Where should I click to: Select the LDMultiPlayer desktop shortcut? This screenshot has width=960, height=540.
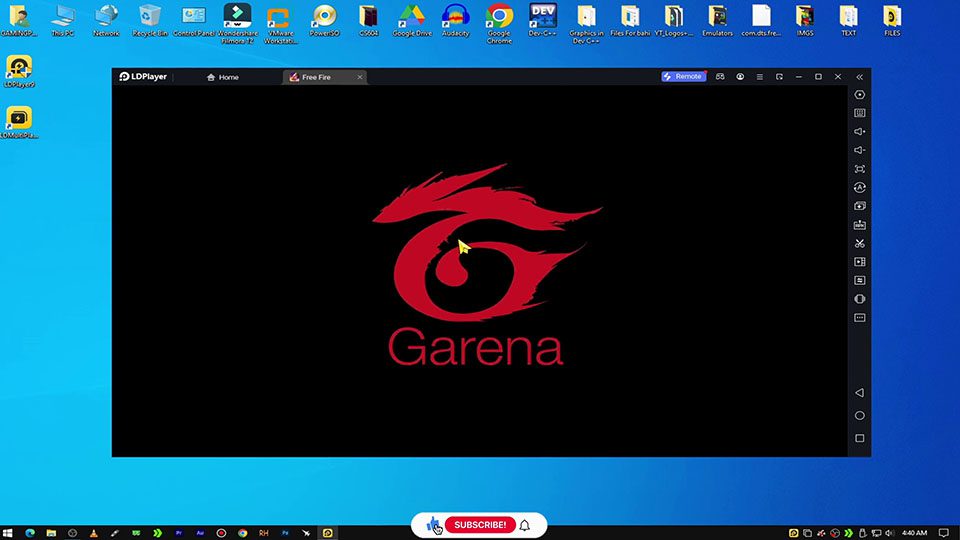point(19,122)
